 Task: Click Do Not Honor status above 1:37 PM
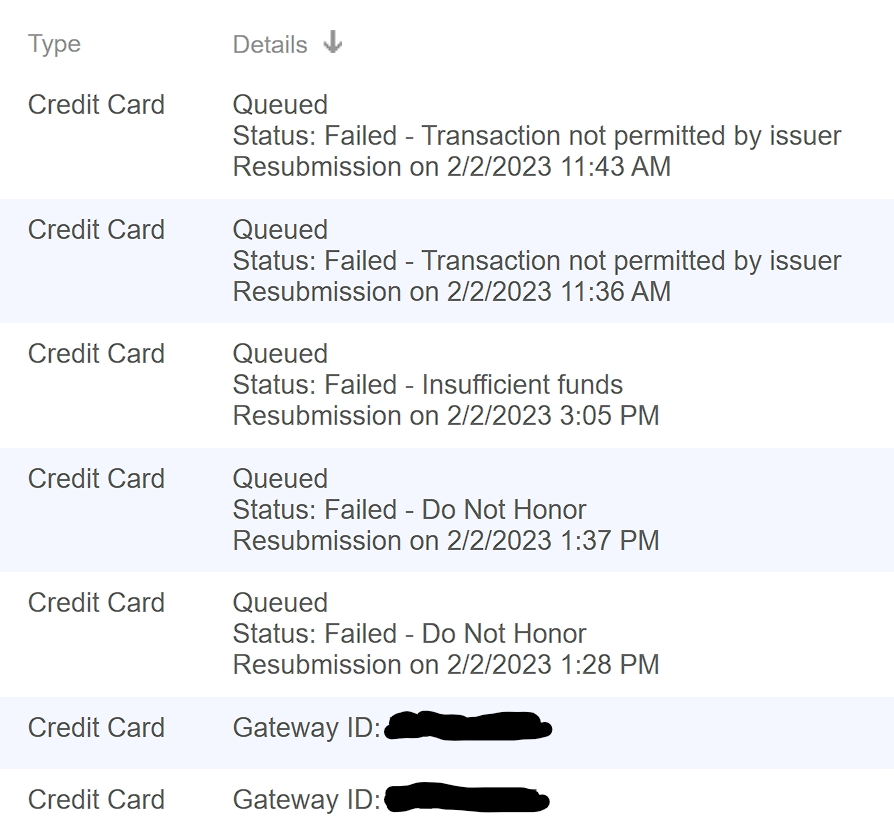coord(409,510)
